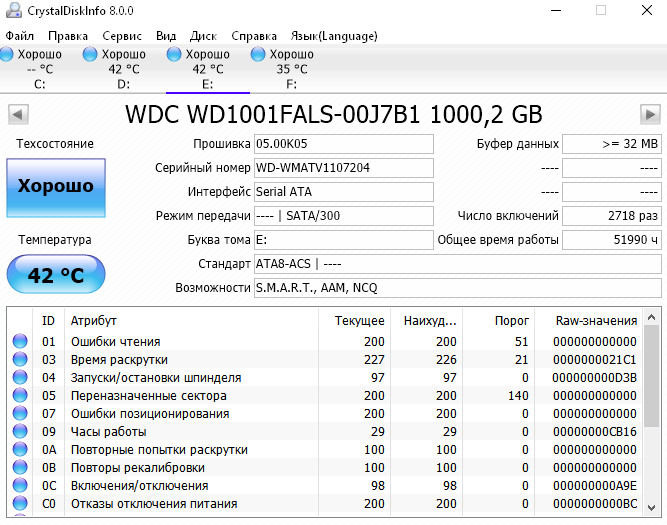Click status orb for attribute 01 Ошибки чтения
Viewport: 667px width, 525px height.
[x=20, y=341]
